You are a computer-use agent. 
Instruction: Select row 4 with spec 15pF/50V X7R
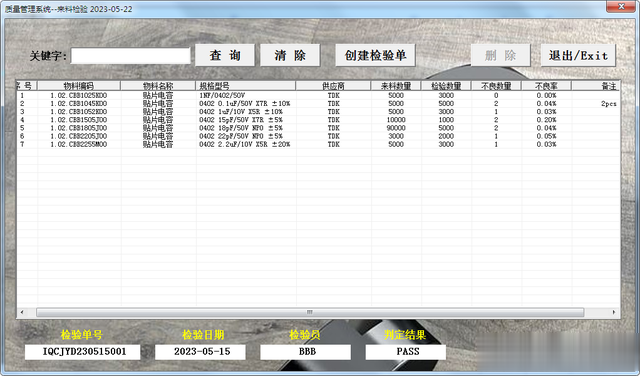pos(318,120)
